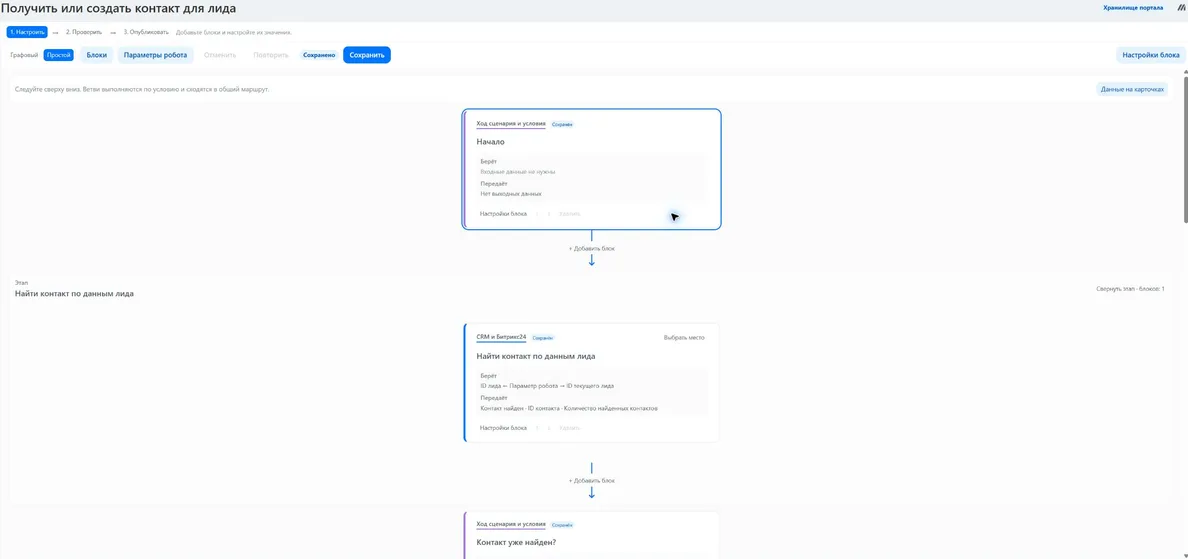The image size is (1188, 559).
Task: Open Настройки блока in top toolbar
Action: click(1151, 55)
